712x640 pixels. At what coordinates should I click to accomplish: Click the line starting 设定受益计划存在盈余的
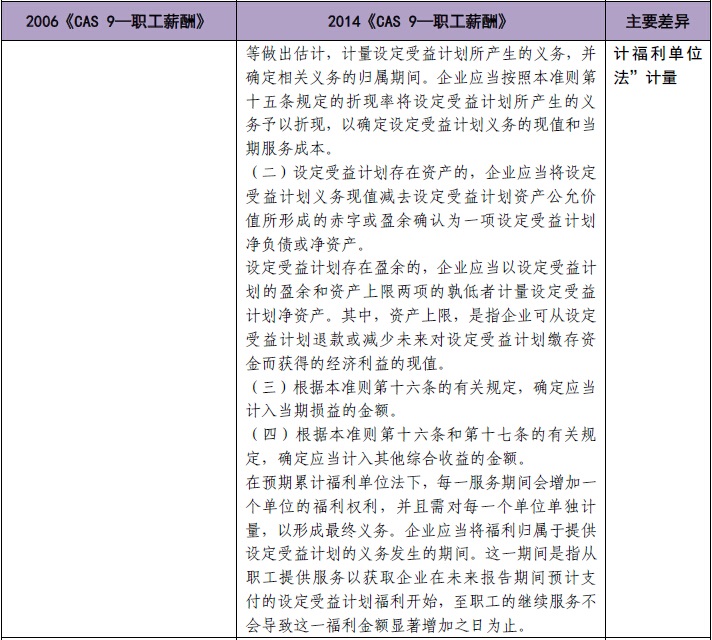point(420,268)
